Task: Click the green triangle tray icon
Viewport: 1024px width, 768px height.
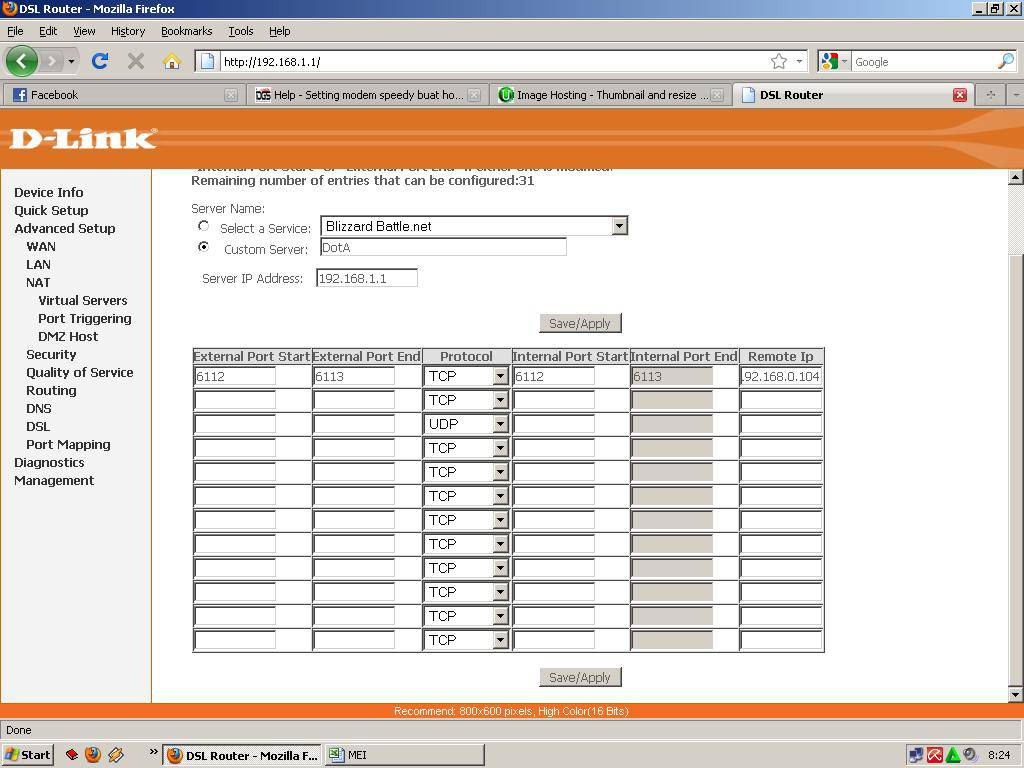Action: (x=953, y=755)
